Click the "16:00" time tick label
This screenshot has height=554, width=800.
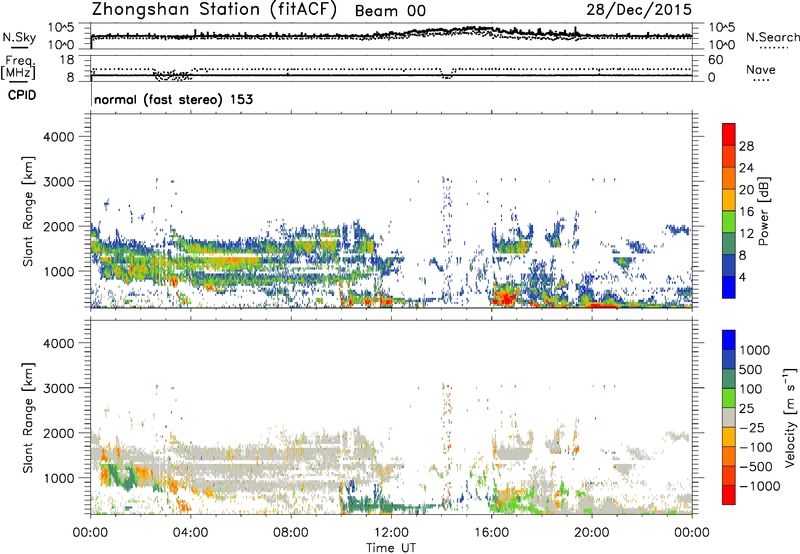(x=491, y=533)
